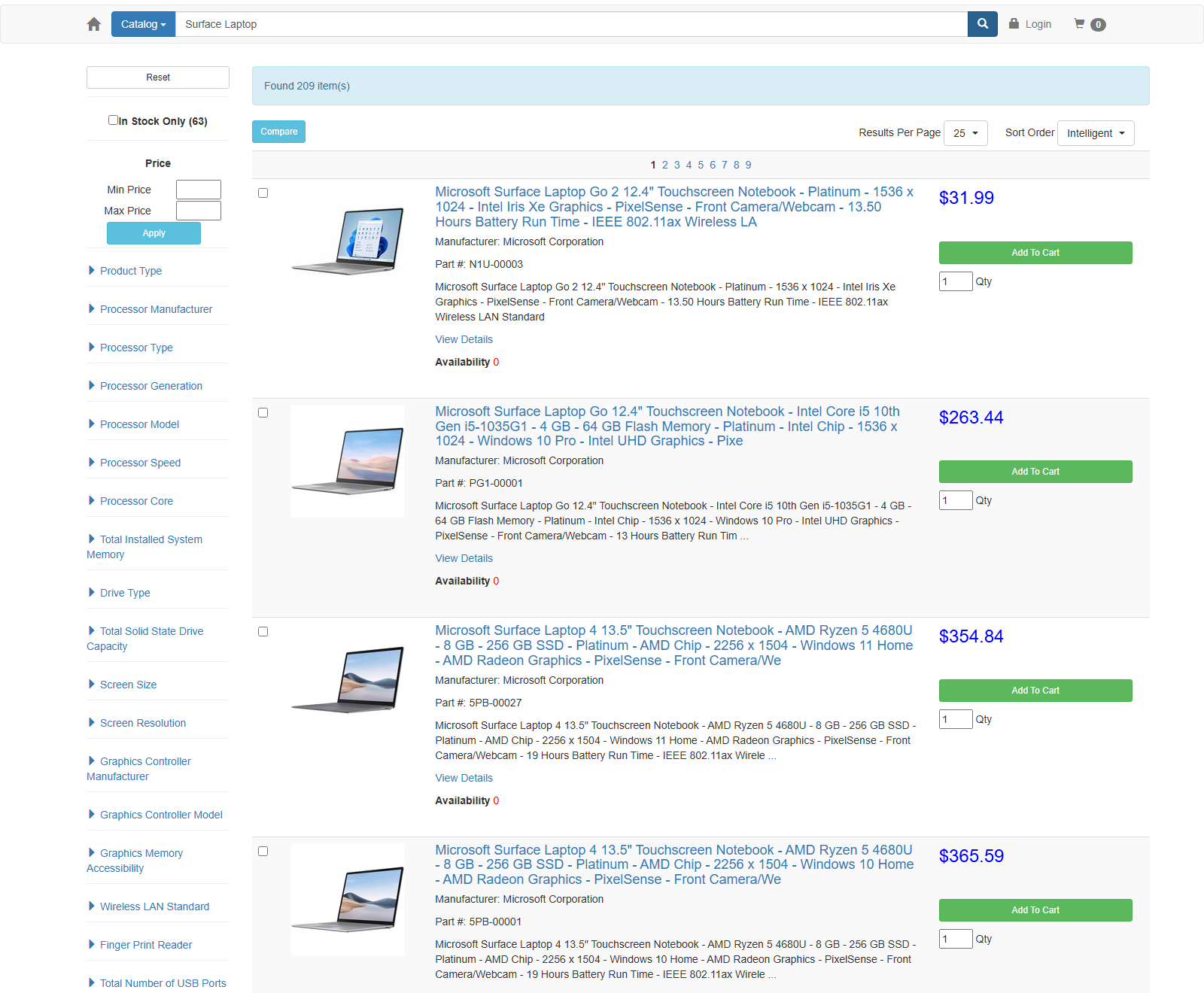Expand the Processor Speed filter
Image resolution: width=1204 pixels, height=993 pixels.
coord(140,463)
